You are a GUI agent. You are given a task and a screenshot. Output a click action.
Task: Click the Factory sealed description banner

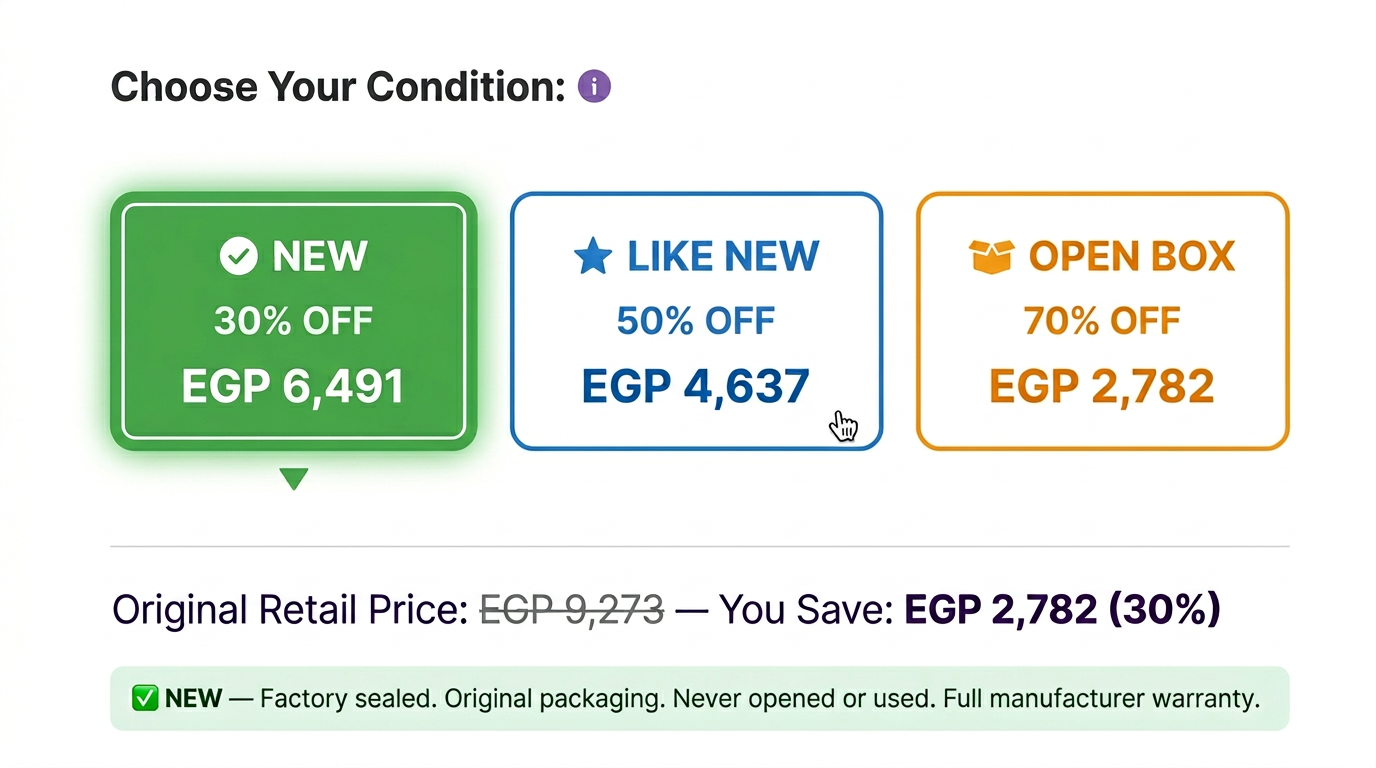[x=700, y=698]
